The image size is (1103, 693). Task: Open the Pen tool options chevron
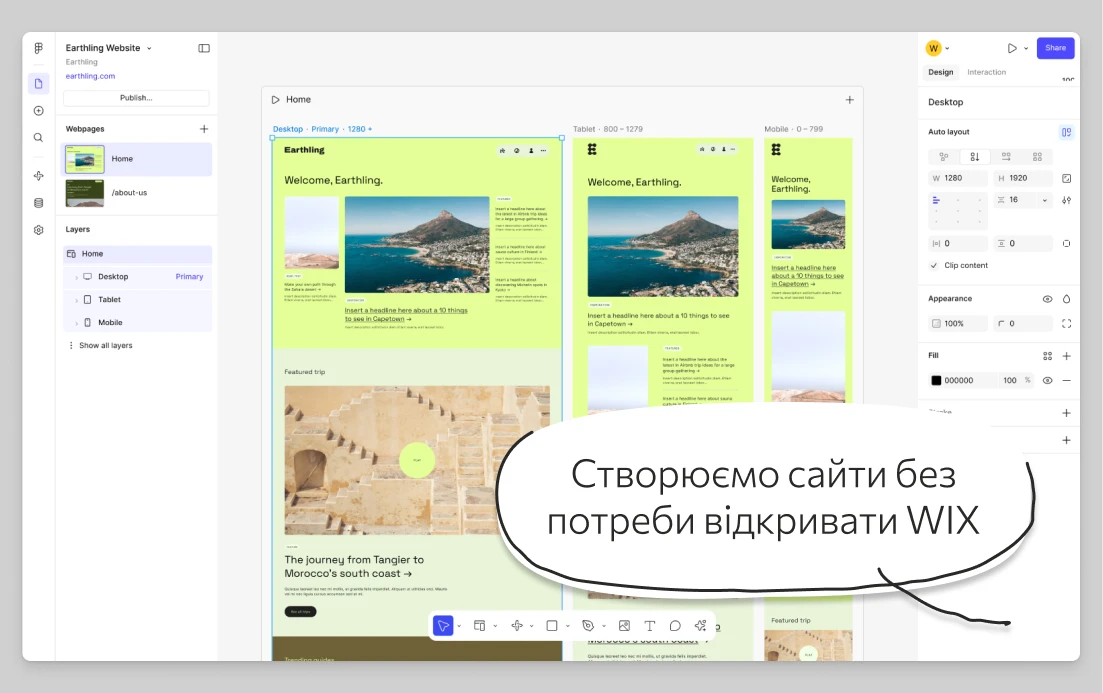coord(604,626)
